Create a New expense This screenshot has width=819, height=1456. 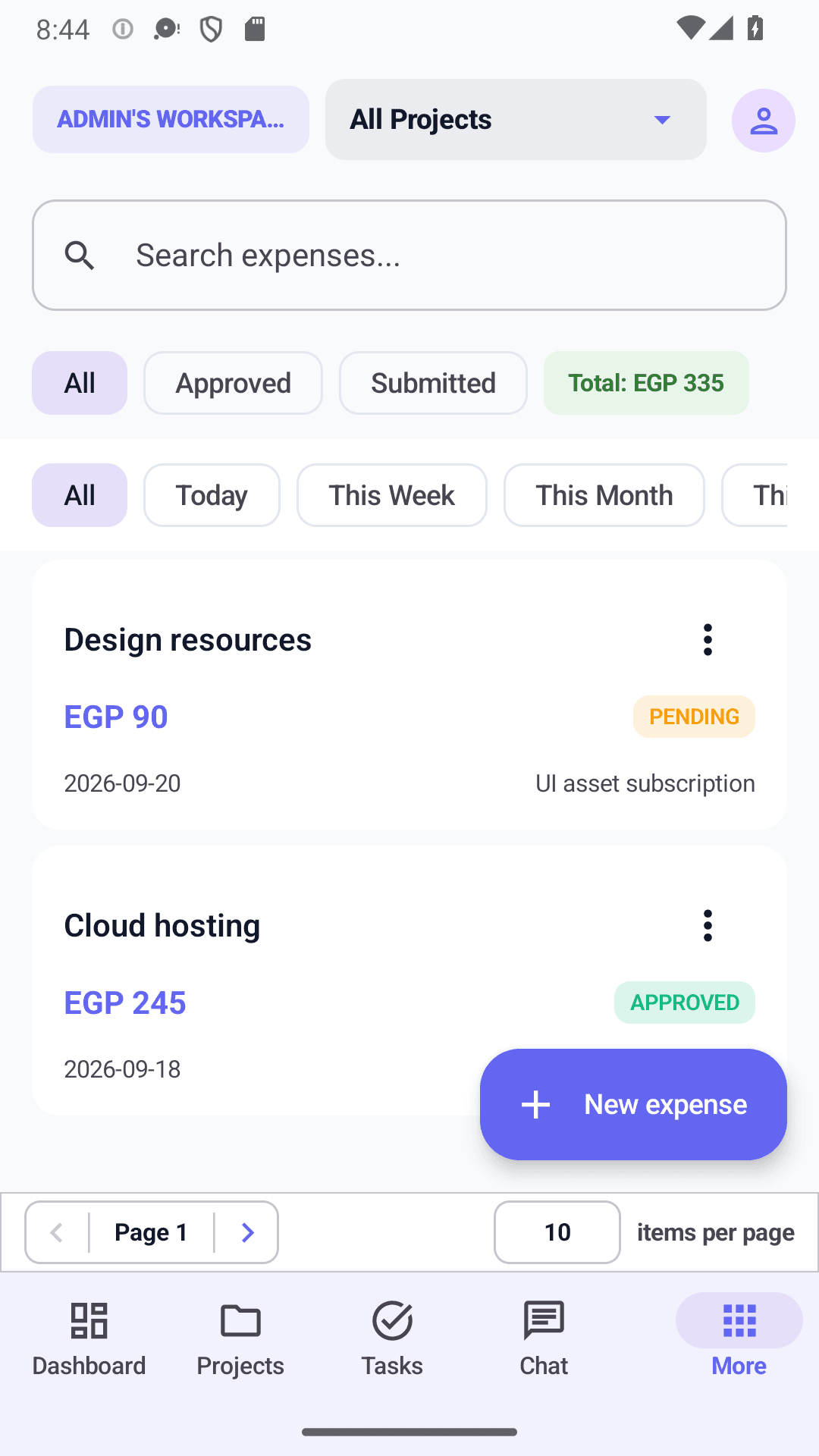pyautogui.click(x=633, y=1104)
